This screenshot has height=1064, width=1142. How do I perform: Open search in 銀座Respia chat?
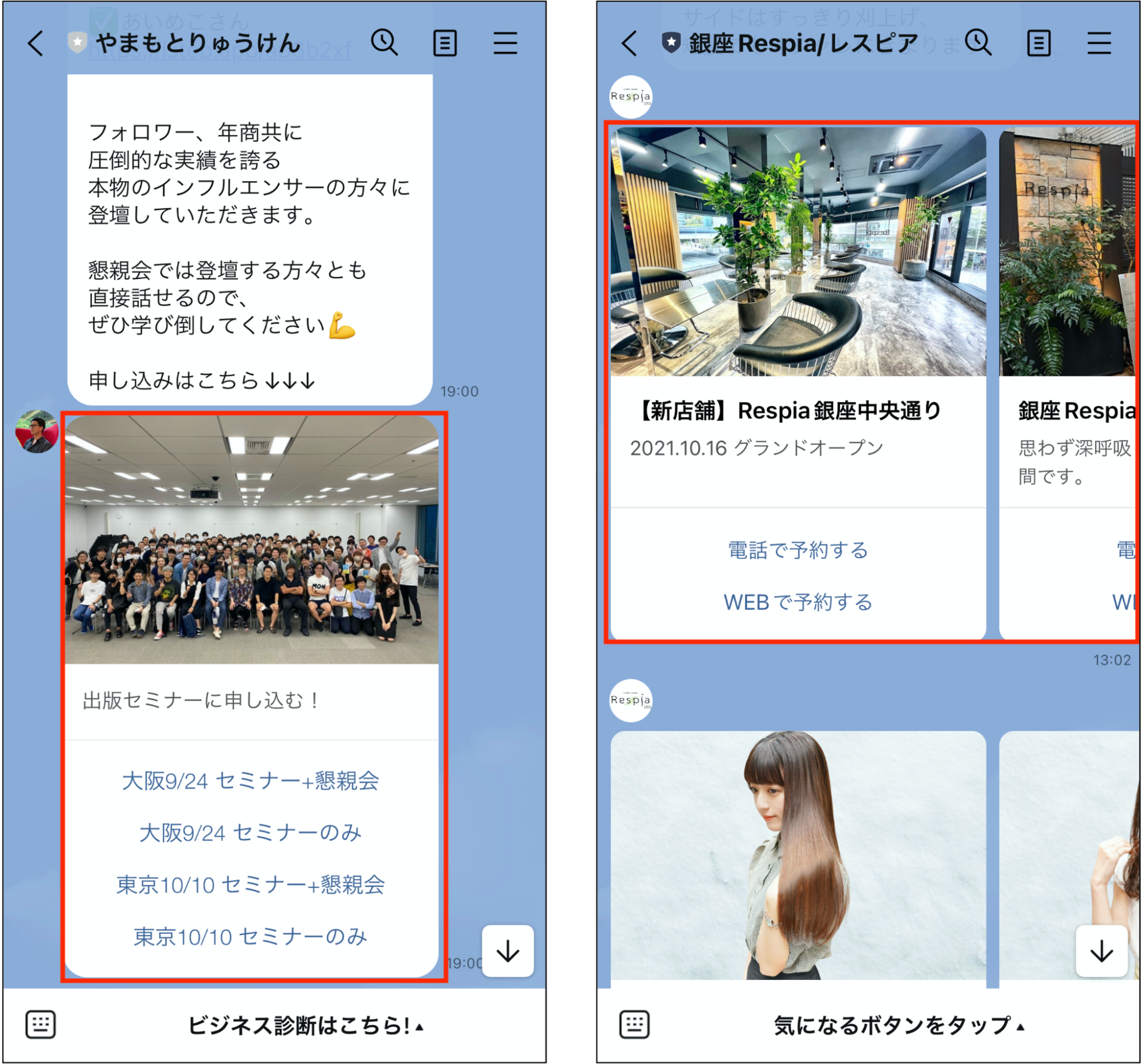point(978,43)
